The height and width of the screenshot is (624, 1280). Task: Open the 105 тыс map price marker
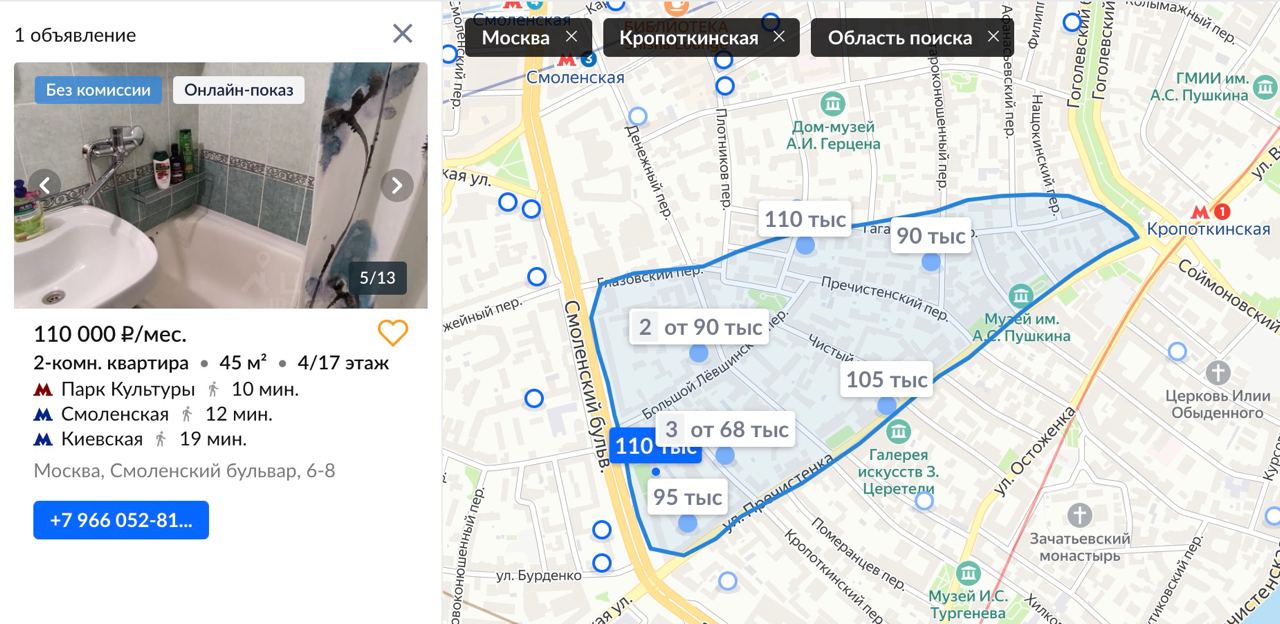tap(887, 380)
